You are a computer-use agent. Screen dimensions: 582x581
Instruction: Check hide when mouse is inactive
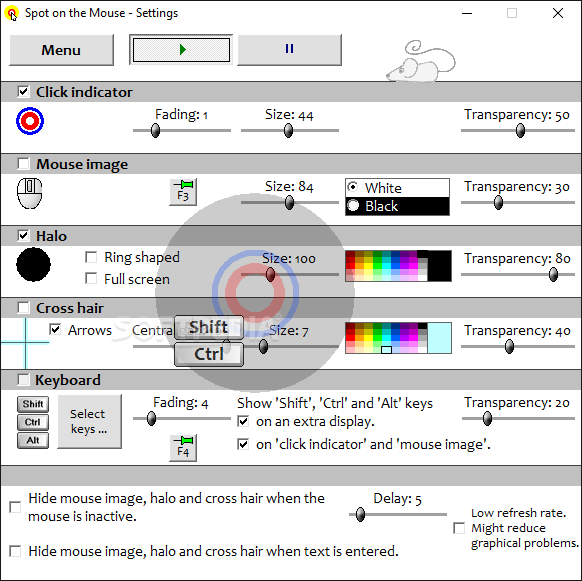pyautogui.click(x=15, y=507)
